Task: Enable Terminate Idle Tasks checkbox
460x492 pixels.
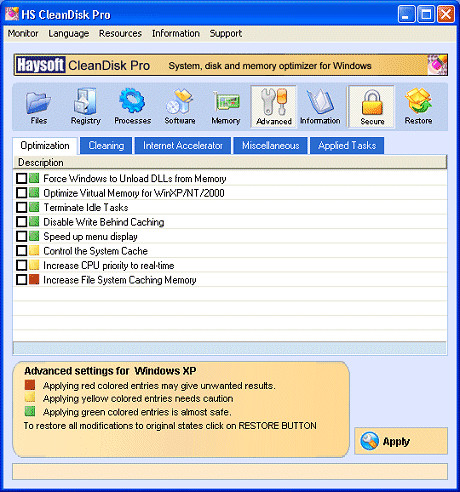Action: click(x=22, y=207)
